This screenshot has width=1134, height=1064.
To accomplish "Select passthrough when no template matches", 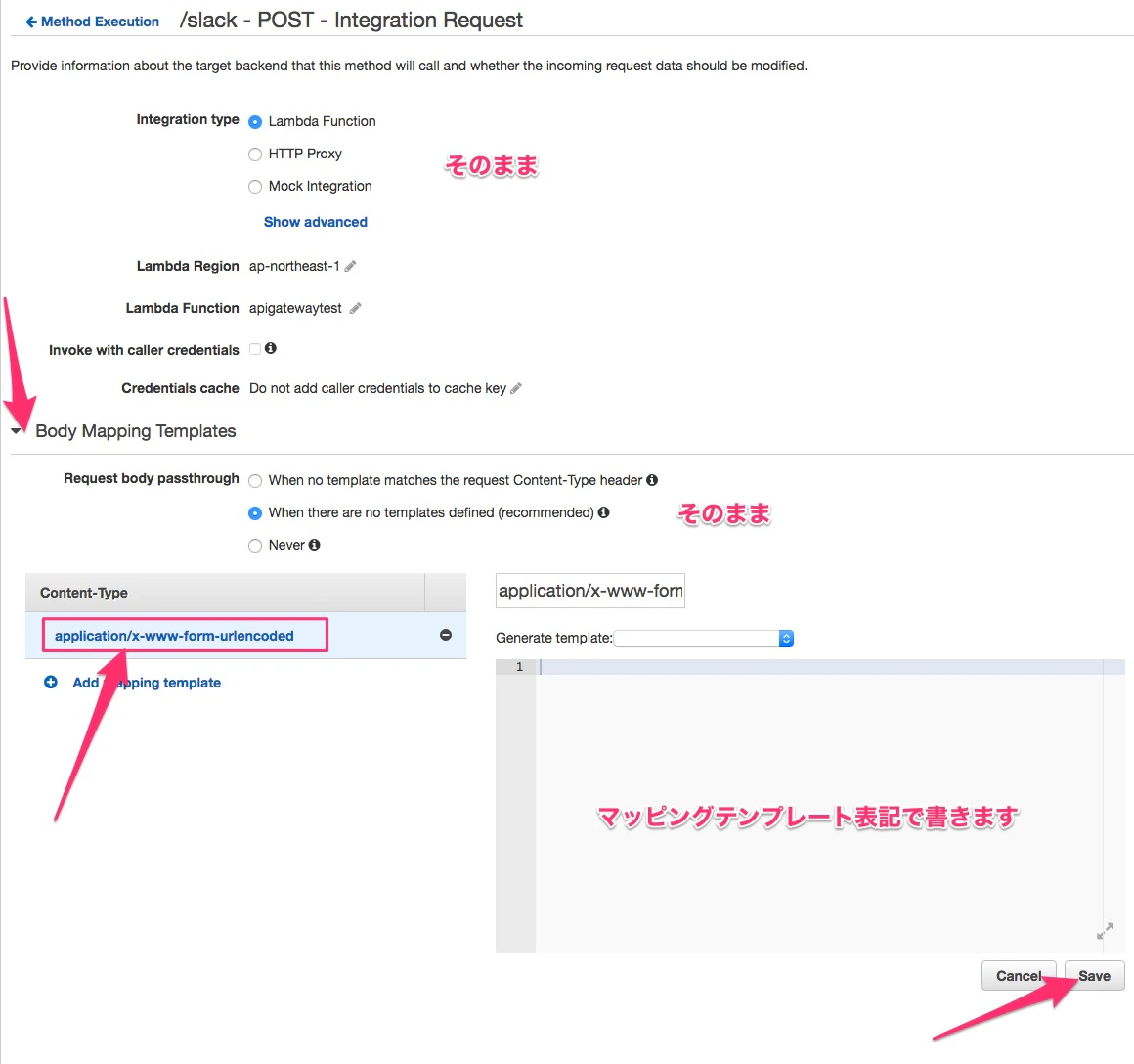I will (x=254, y=481).
